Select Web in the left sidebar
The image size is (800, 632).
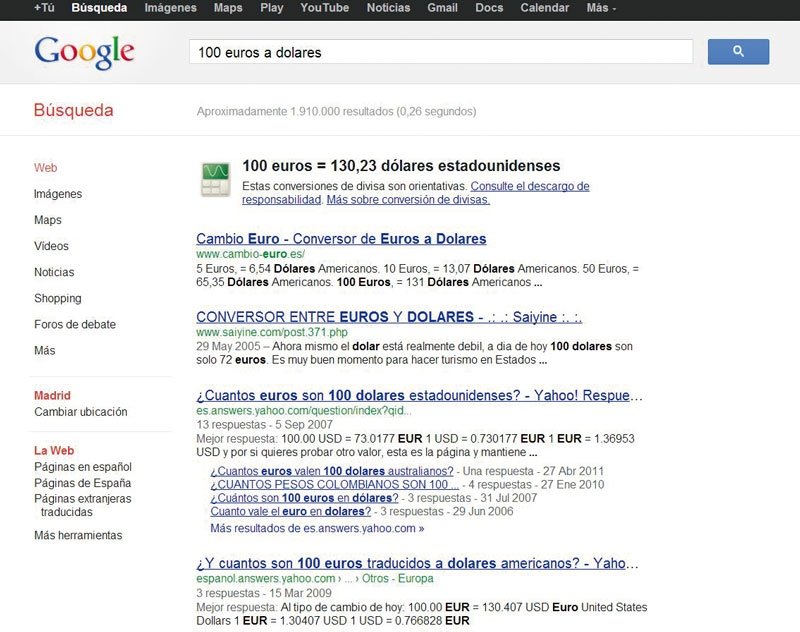point(45,167)
